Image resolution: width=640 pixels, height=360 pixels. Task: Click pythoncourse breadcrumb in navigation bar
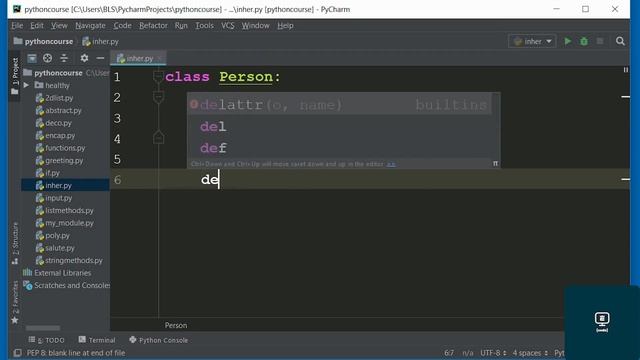click(44, 41)
